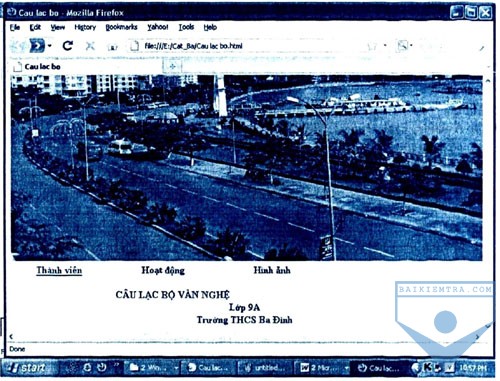The width and height of the screenshot is (500, 381).
Task: Click the search engine icon
Action: click(x=402, y=46)
